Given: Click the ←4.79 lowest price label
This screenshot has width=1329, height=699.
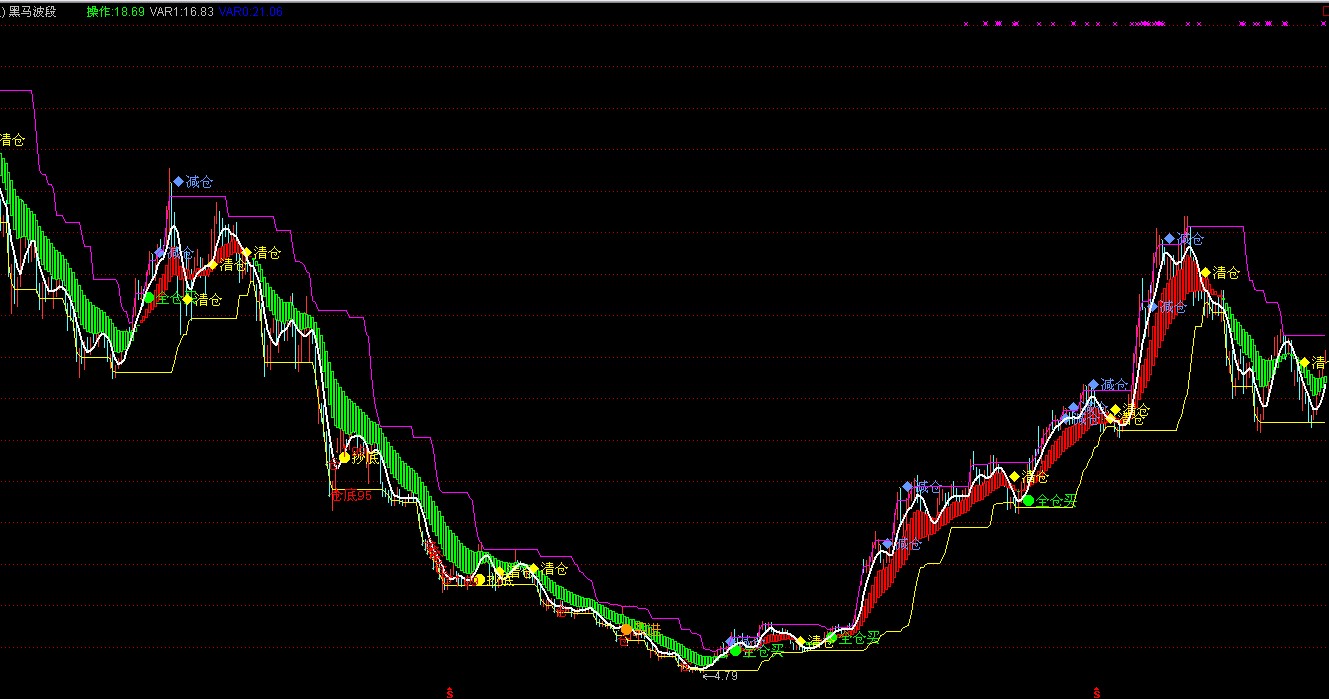Looking at the screenshot, I should pyautogui.click(x=720, y=676).
